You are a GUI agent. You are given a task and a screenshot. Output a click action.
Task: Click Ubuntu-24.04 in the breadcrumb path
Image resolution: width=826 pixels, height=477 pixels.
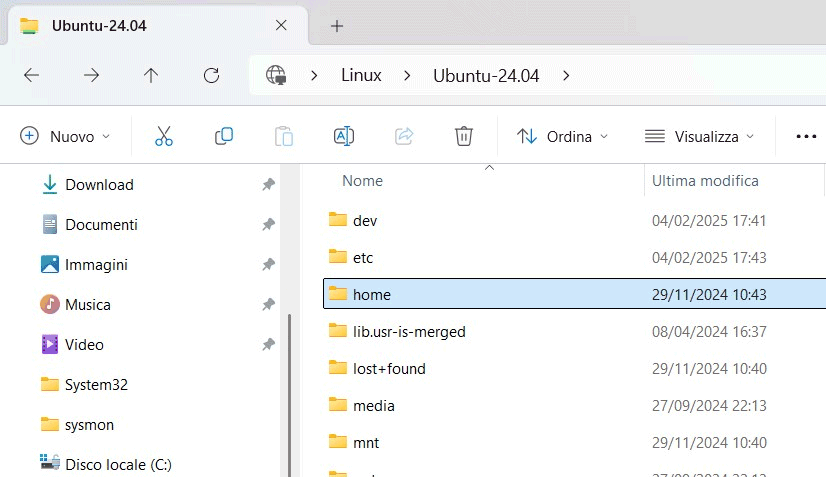coord(486,76)
